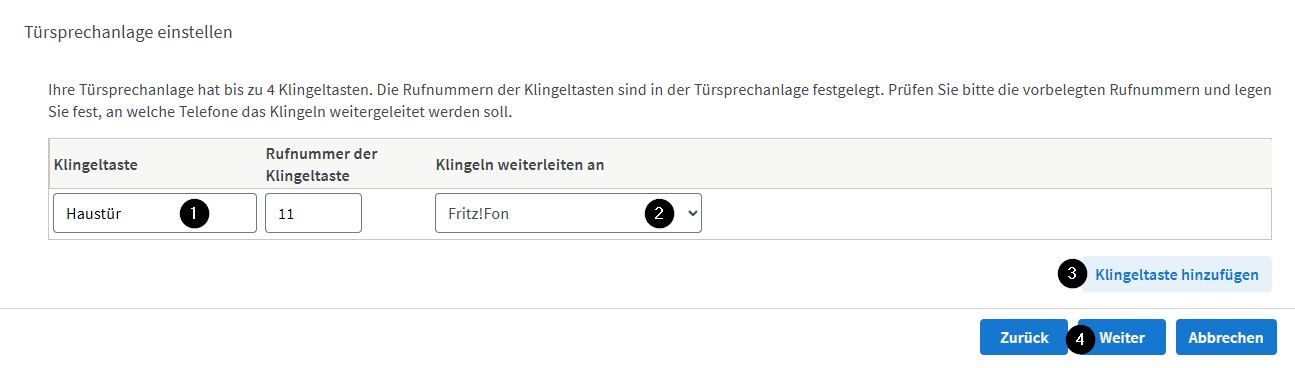Focus the Rufnummer field showing 11

coord(313,213)
